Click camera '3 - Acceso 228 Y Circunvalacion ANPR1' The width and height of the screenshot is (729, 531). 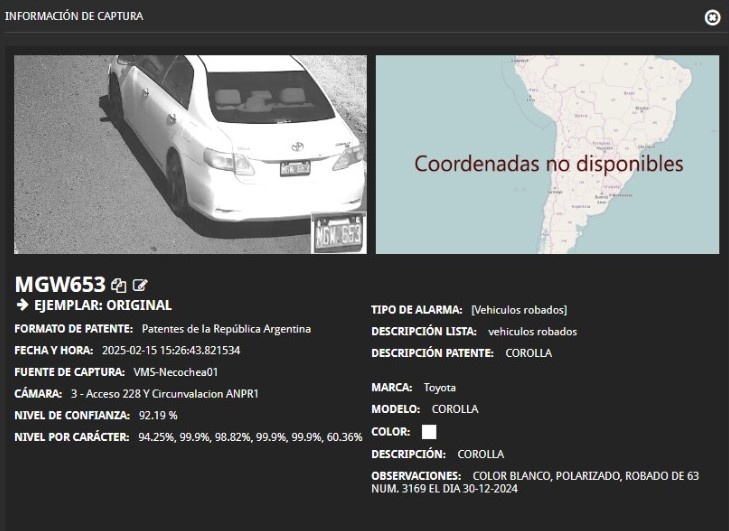[165, 394]
